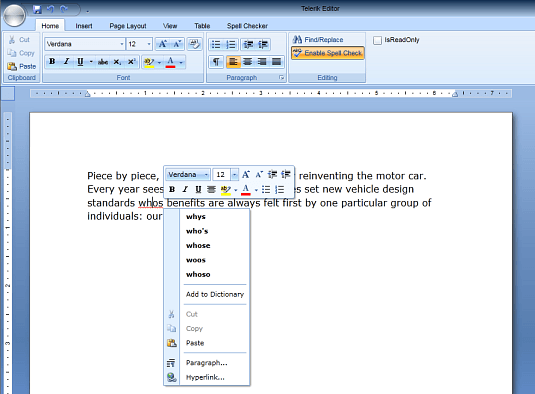The height and width of the screenshot is (394, 535).
Task: Open Paragraph... from context menu
Action: [207, 363]
